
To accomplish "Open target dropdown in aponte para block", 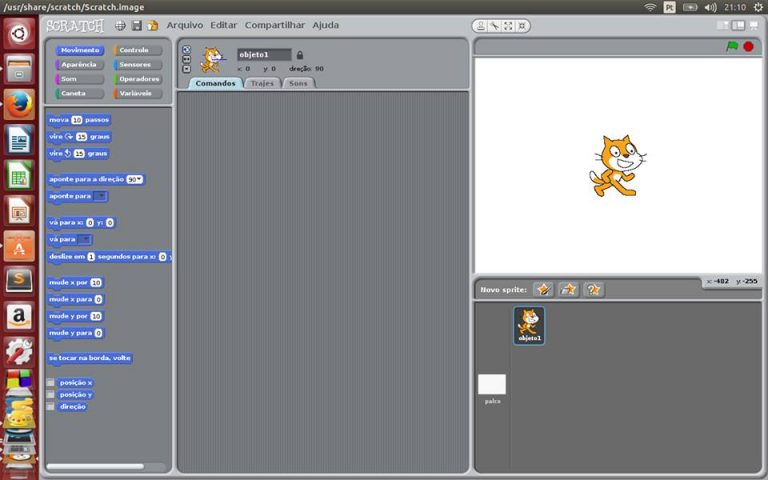I will (x=100, y=196).
